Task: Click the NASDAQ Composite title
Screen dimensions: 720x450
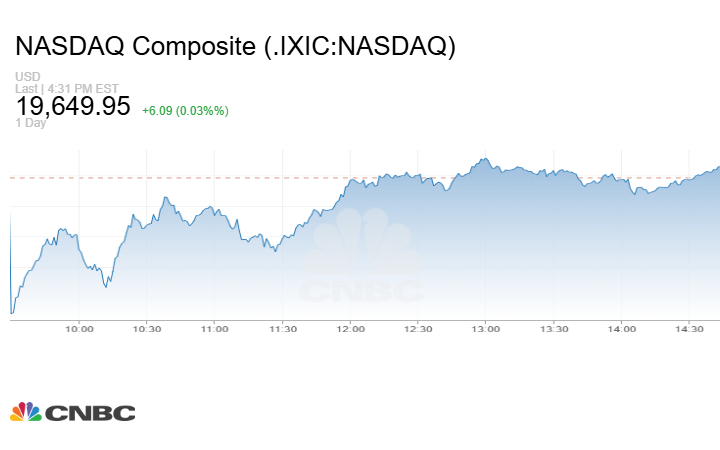Action: [x=236, y=47]
